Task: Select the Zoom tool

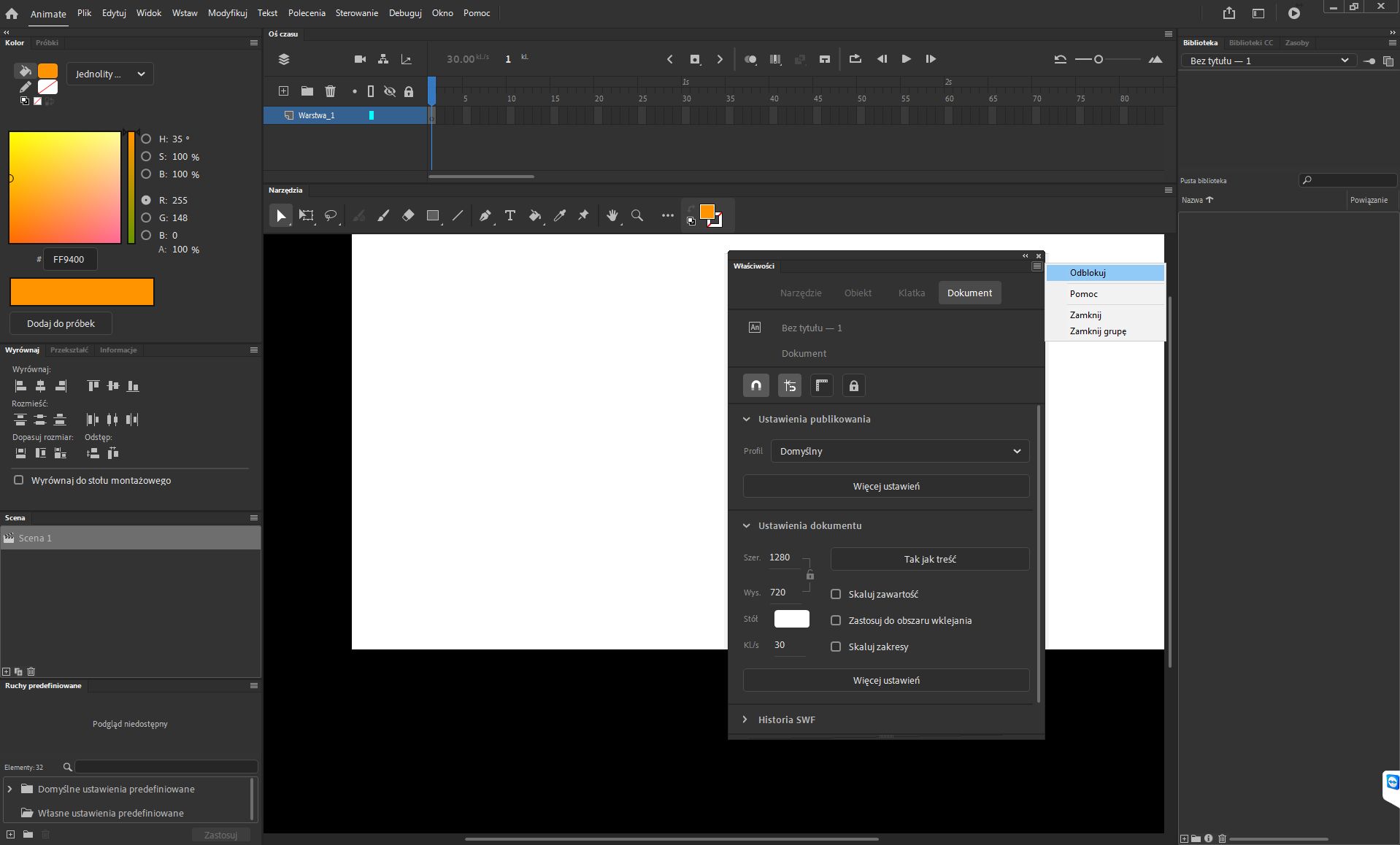Action: tap(636, 215)
